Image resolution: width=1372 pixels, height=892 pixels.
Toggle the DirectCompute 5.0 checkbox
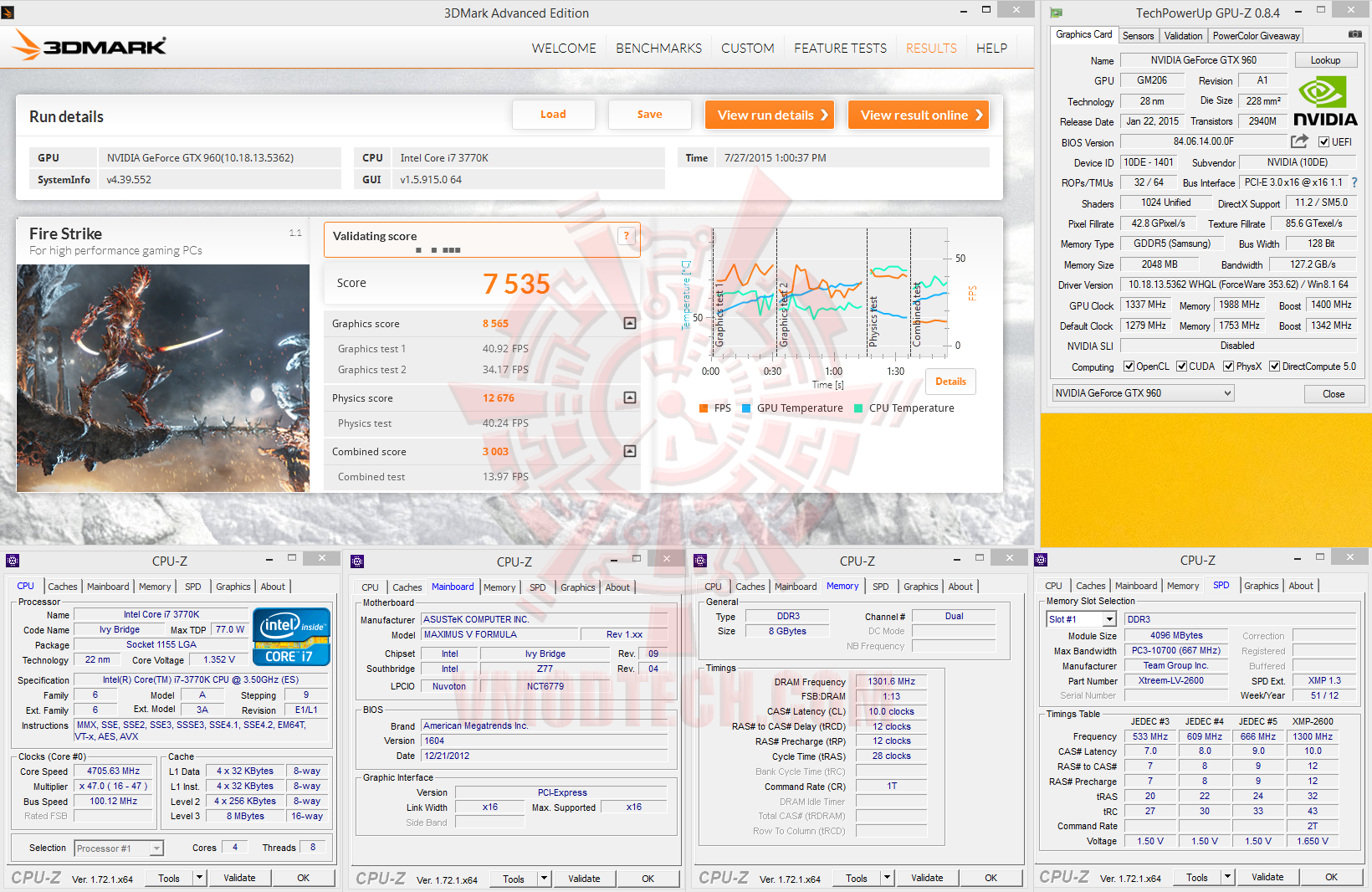pos(1274,367)
